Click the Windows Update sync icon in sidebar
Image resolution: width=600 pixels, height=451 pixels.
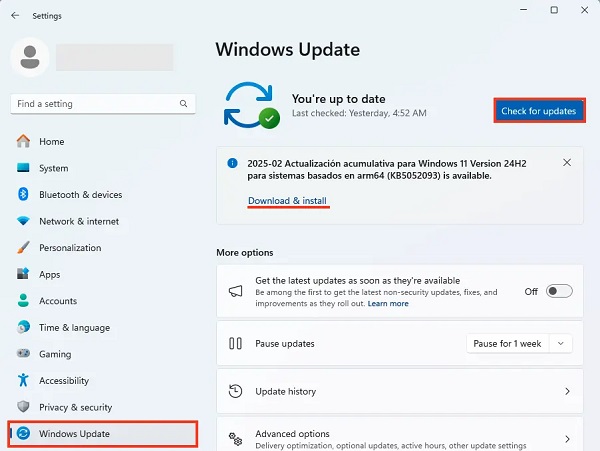(23, 433)
